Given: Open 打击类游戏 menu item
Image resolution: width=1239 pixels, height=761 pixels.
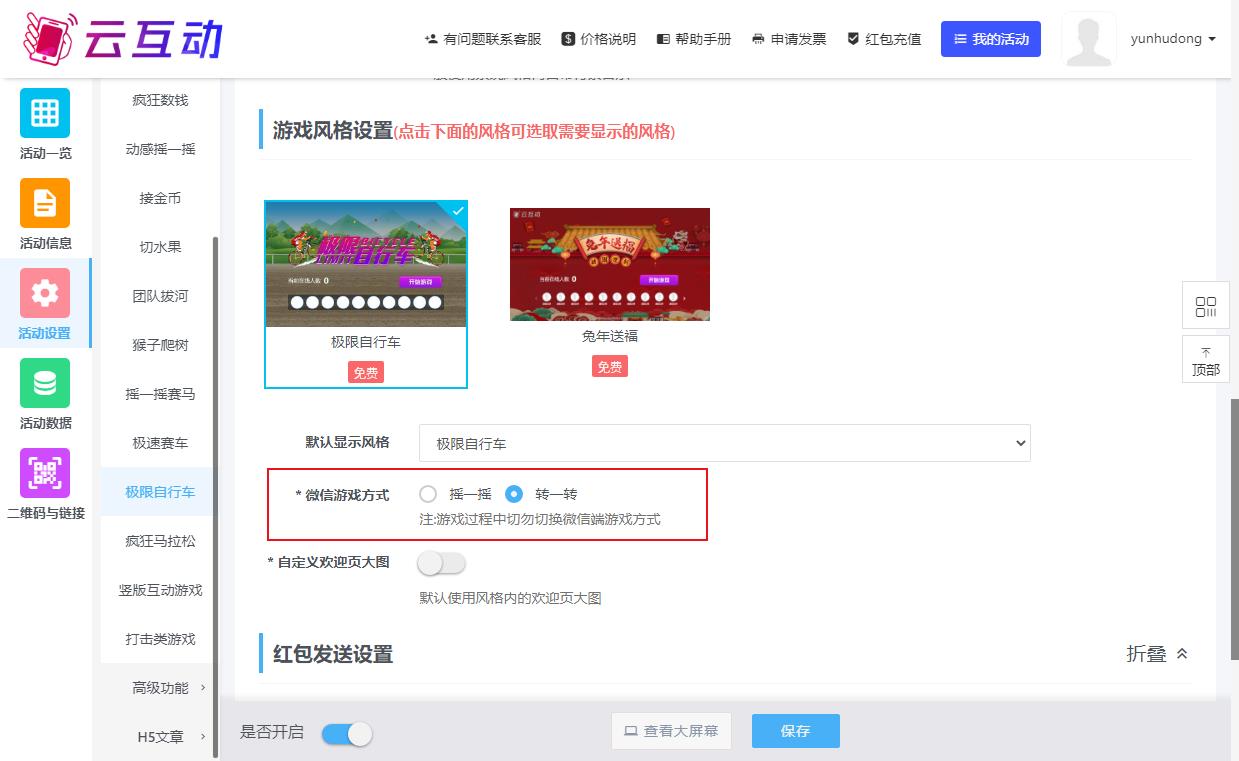Looking at the screenshot, I should pos(160,639).
